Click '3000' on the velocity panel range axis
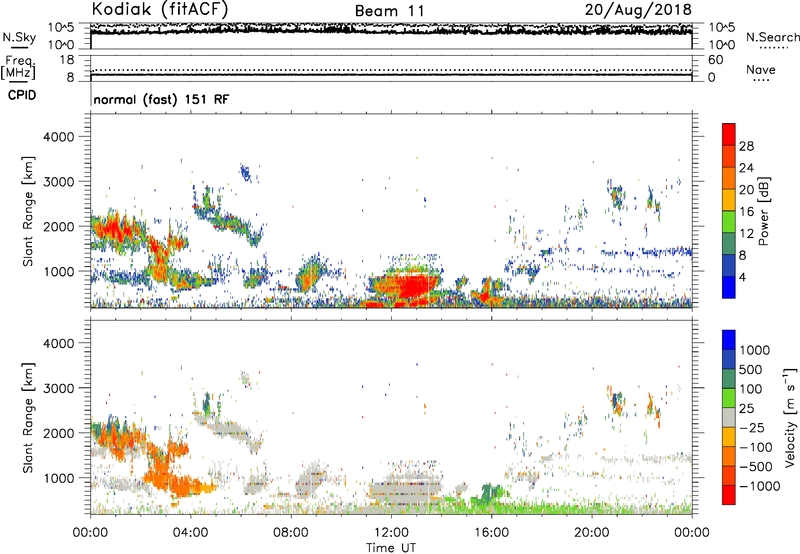This screenshot has height=554, width=800. coord(59,388)
